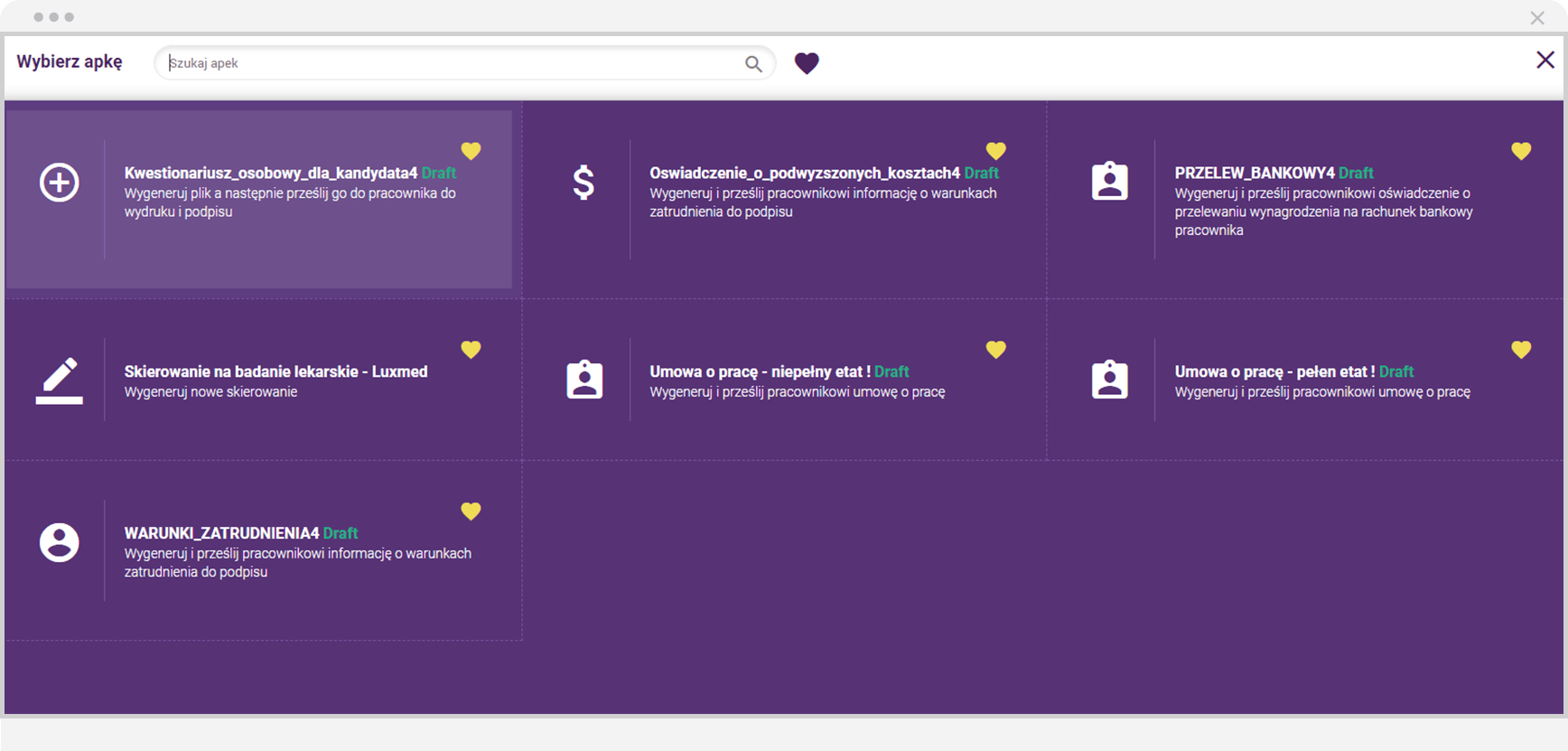
Task: Open Umowa o pracę - pełen etat title
Action: tap(1274, 371)
